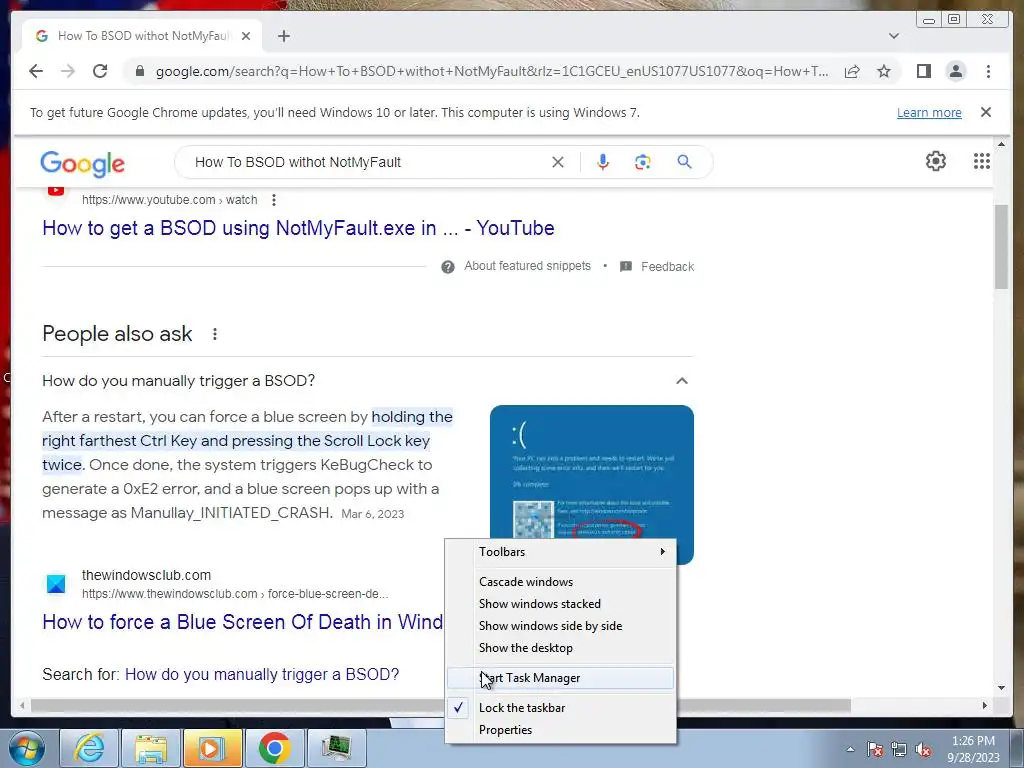Show hidden tray icons arrow
The width and height of the screenshot is (1024, 768).
click(850, 749)
